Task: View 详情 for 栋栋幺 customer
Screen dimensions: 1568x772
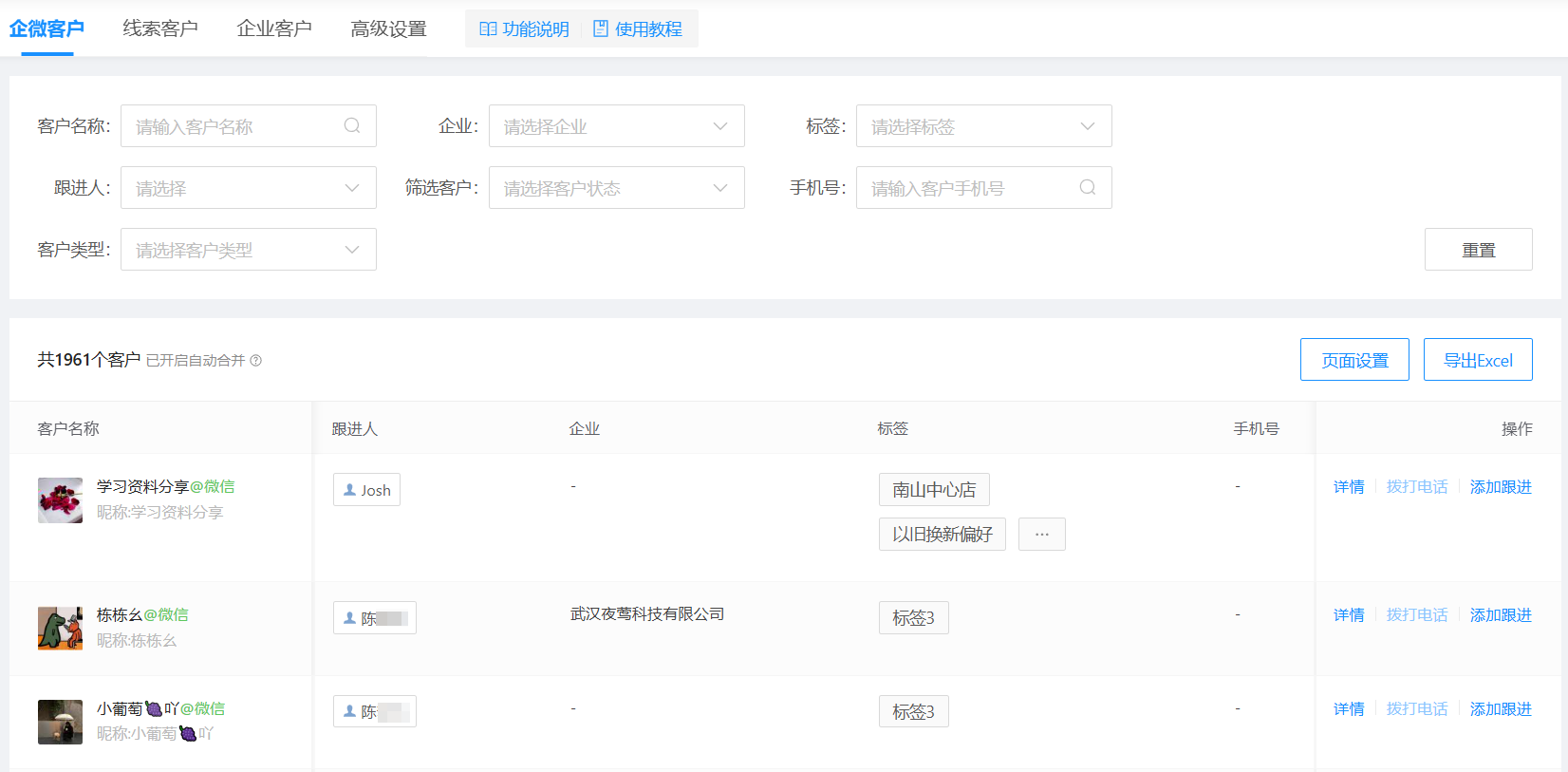Action: pyautogui.click(x=1348, y=615)
